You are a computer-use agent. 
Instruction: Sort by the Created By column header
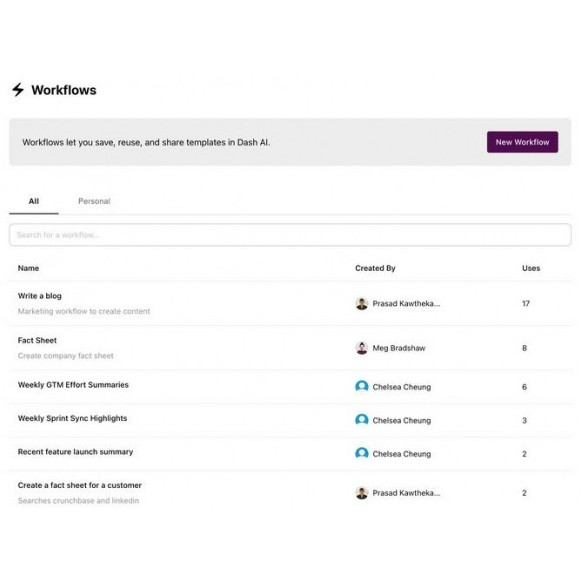point(375,268)
